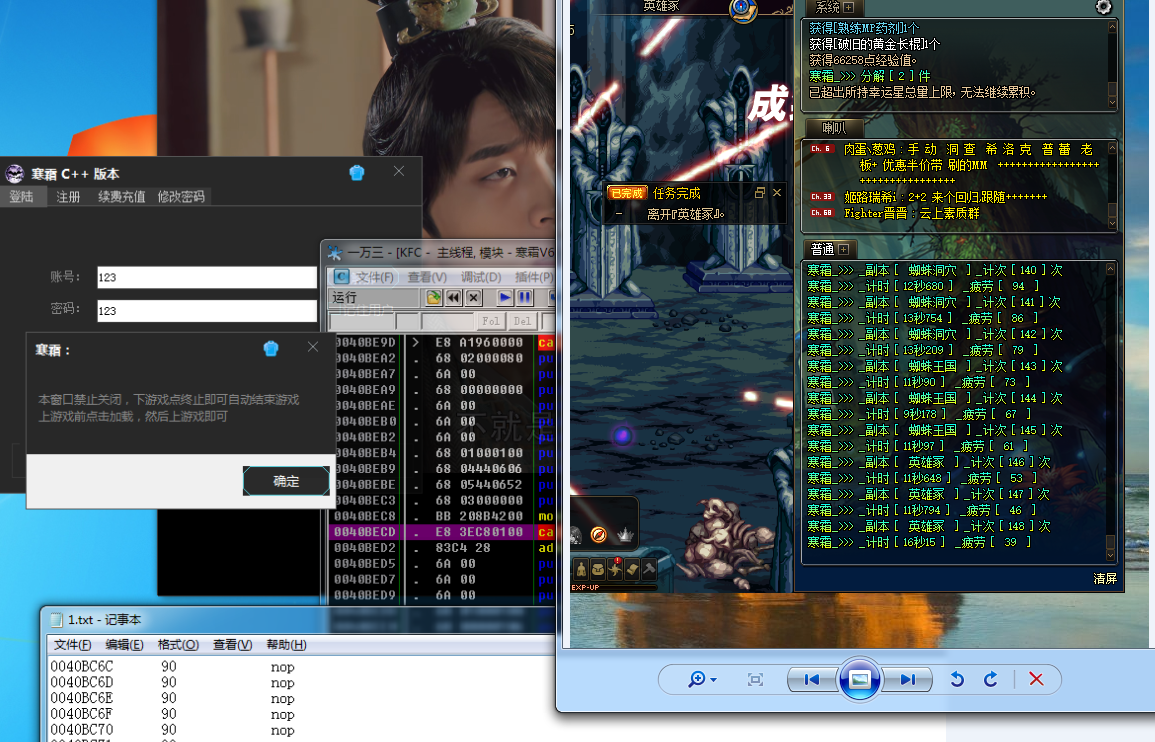The image size is (1155, 742).
Task: Click the 离开『英雄冢』 quest entry
Action: click(x=685, y=214)
